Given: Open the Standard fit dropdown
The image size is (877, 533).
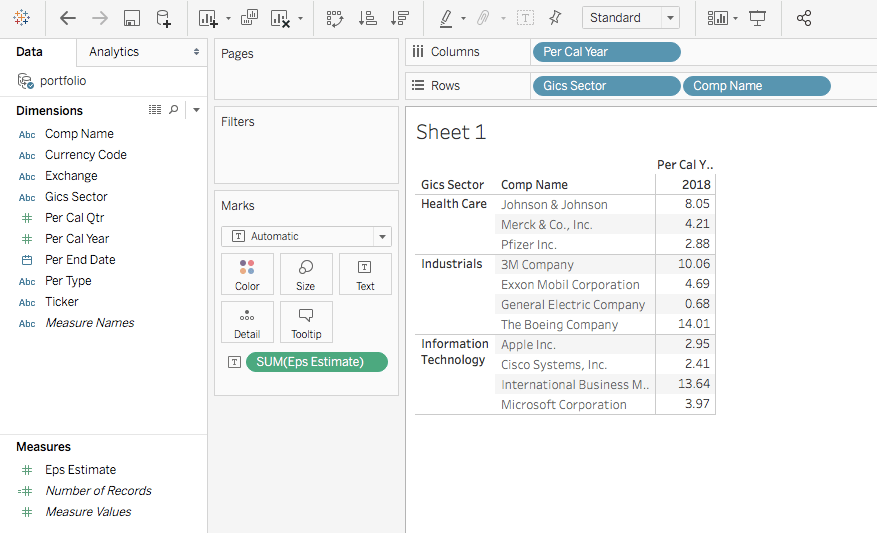Looking at the screenshot, I should click(630, 18).
